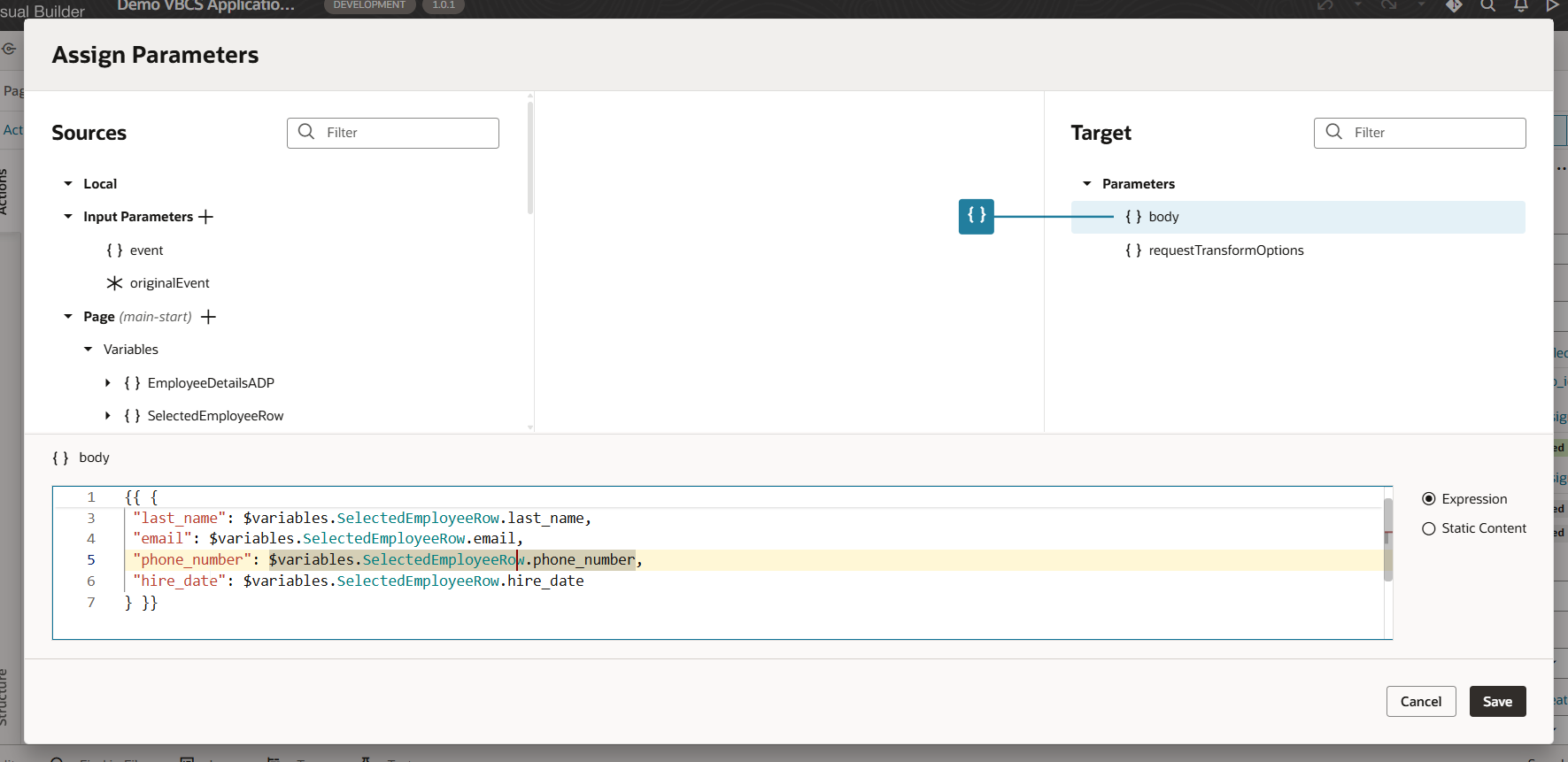Select the Static Content radio button
The width and height of the screenshot is (1568, 762).
[1428, 528]
